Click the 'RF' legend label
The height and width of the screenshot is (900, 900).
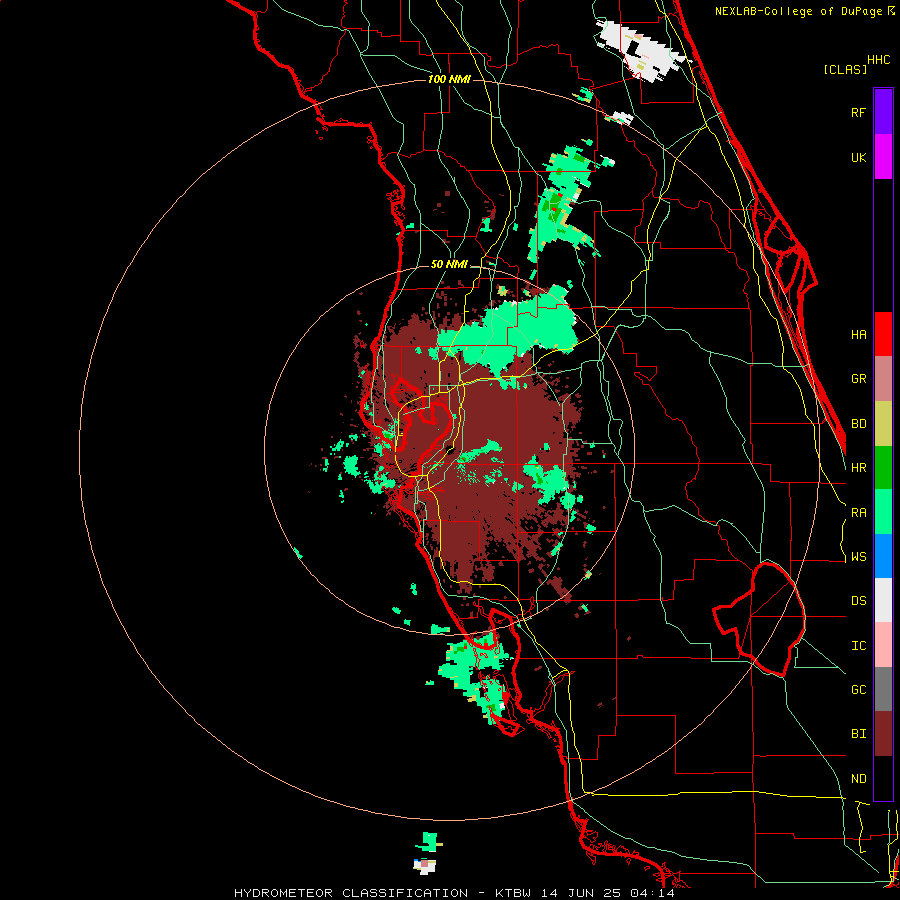click(x=858, y=112)
